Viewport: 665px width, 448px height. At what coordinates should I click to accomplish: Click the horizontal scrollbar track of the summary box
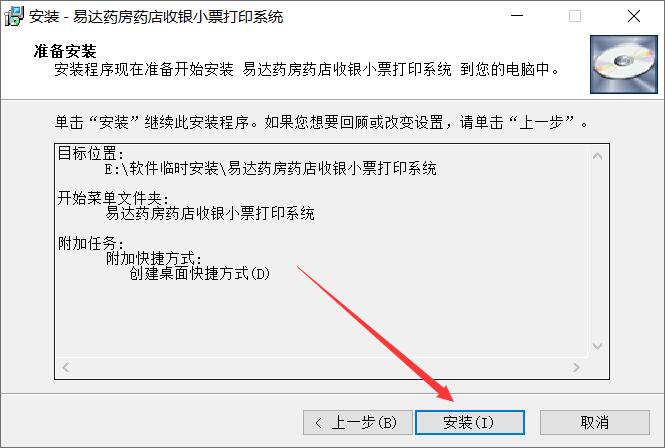tap(321, 367)
